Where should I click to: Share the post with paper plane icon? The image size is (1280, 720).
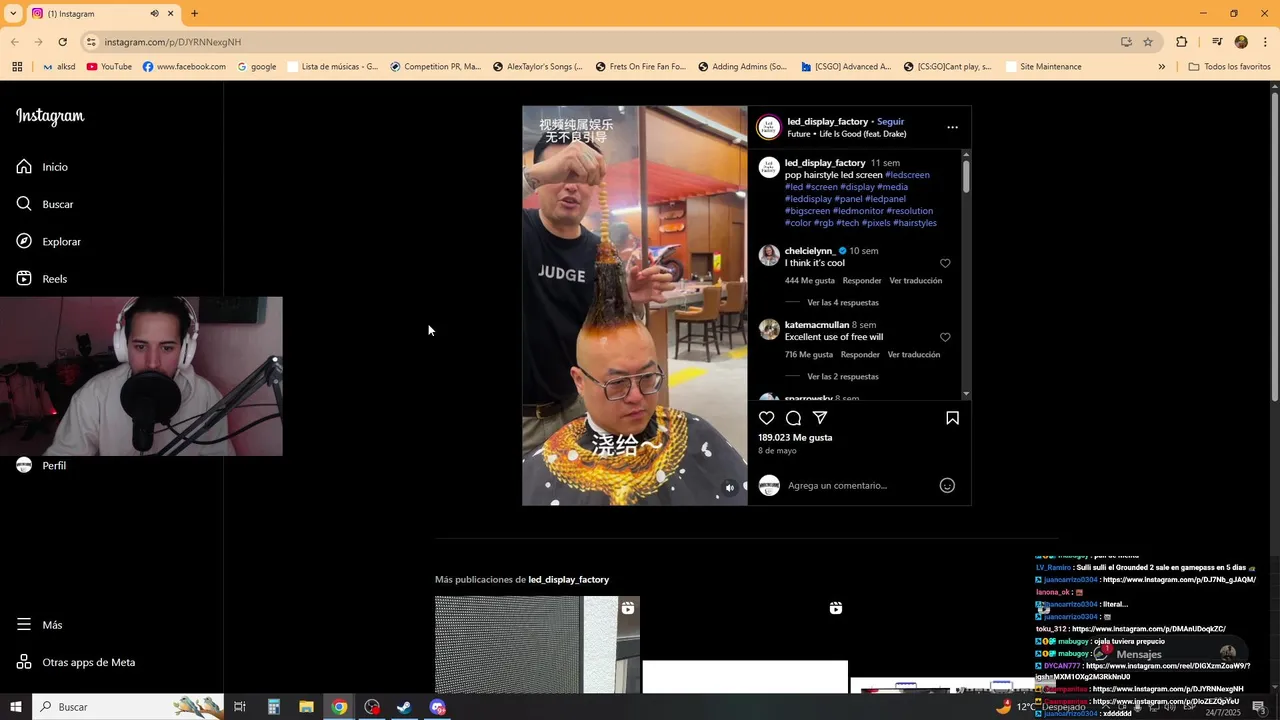[820, 418]
